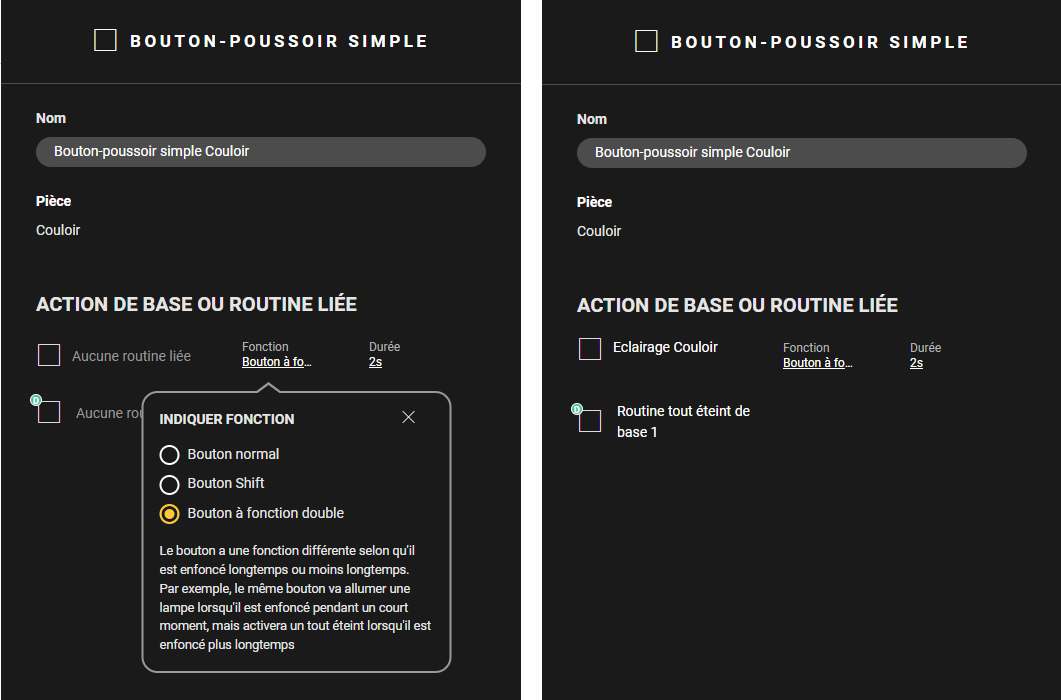Click the square icon beside 'Eclairage Couloir'
Viewport: 1061px width, 700px height.
click(590, 348)
